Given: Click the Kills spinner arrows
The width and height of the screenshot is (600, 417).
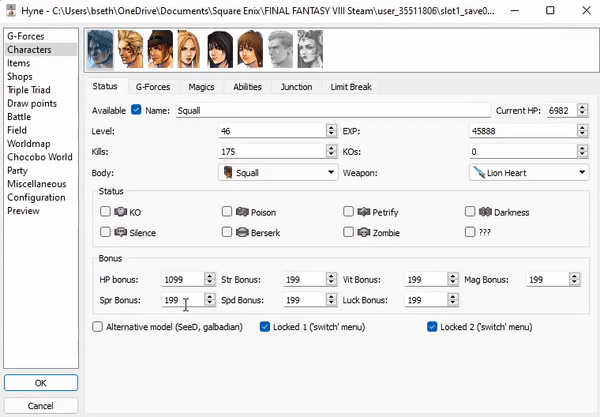Looking at the screenshot, I should (x=331, y=151).
